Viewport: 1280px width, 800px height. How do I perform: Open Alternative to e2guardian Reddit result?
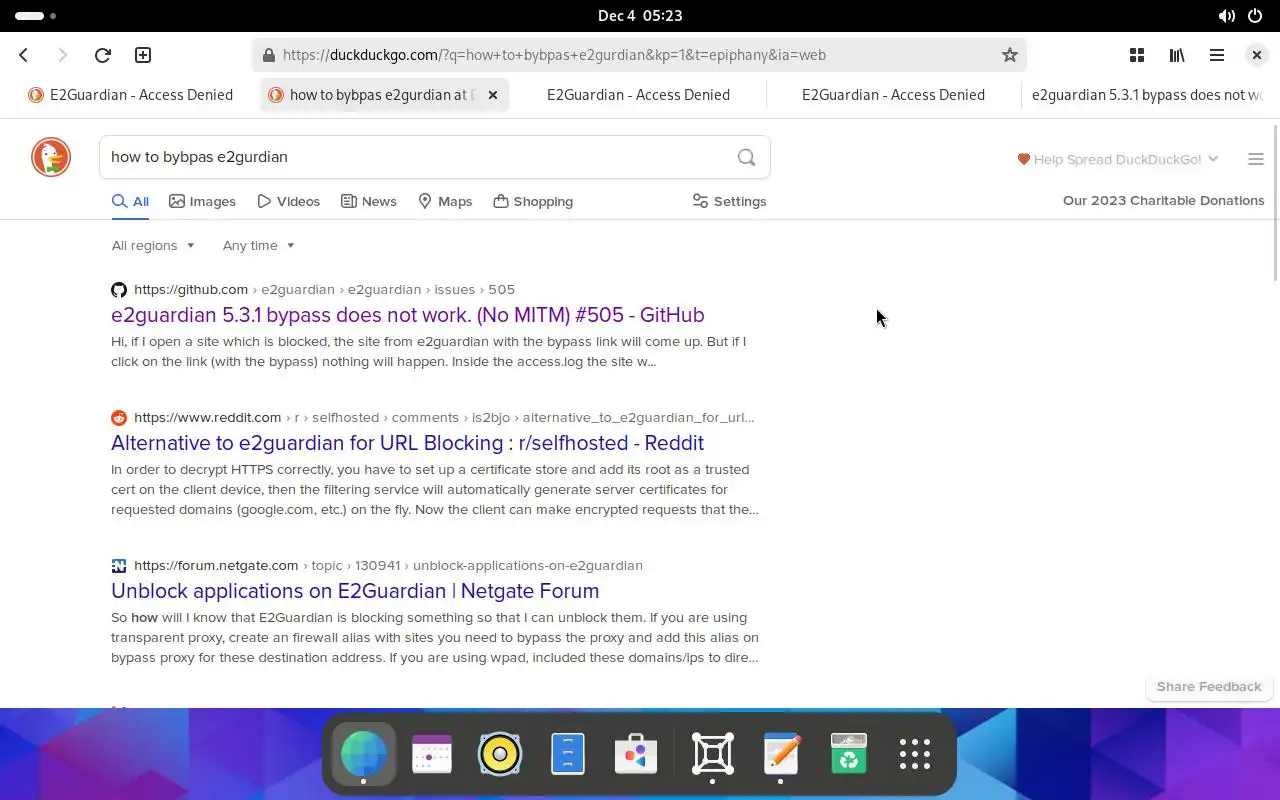pyautogui.click(x=407, y=443)
